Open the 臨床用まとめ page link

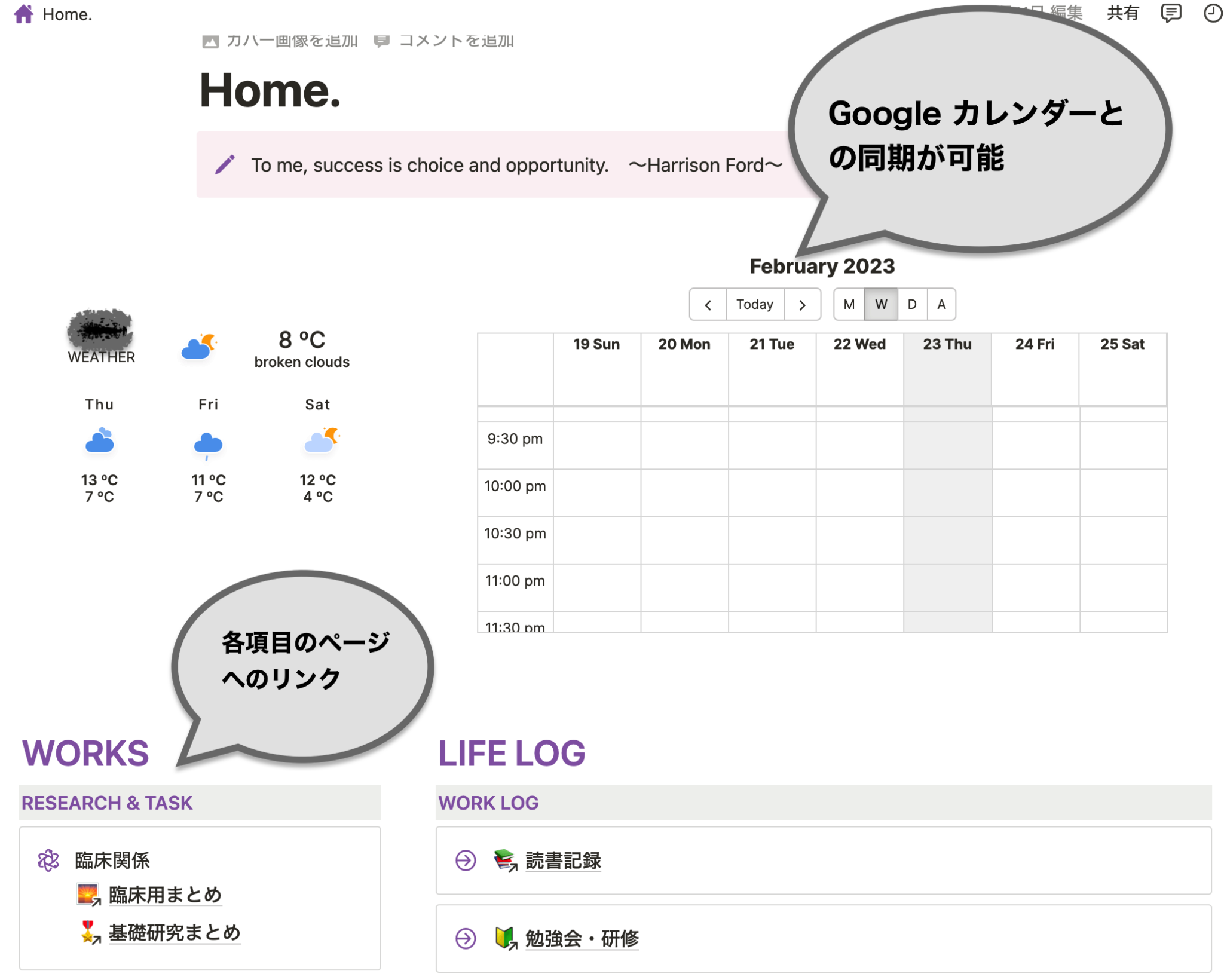165,895
